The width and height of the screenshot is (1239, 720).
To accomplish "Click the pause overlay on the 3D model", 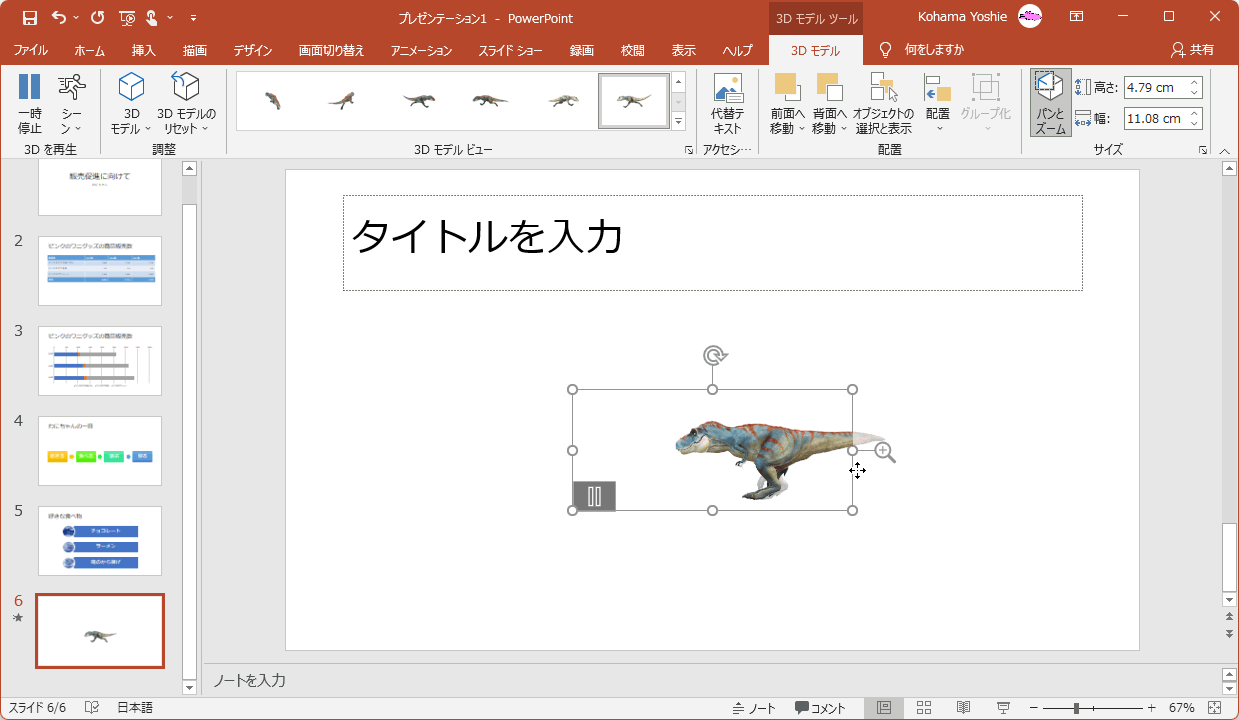I will [x=594, y=496].
